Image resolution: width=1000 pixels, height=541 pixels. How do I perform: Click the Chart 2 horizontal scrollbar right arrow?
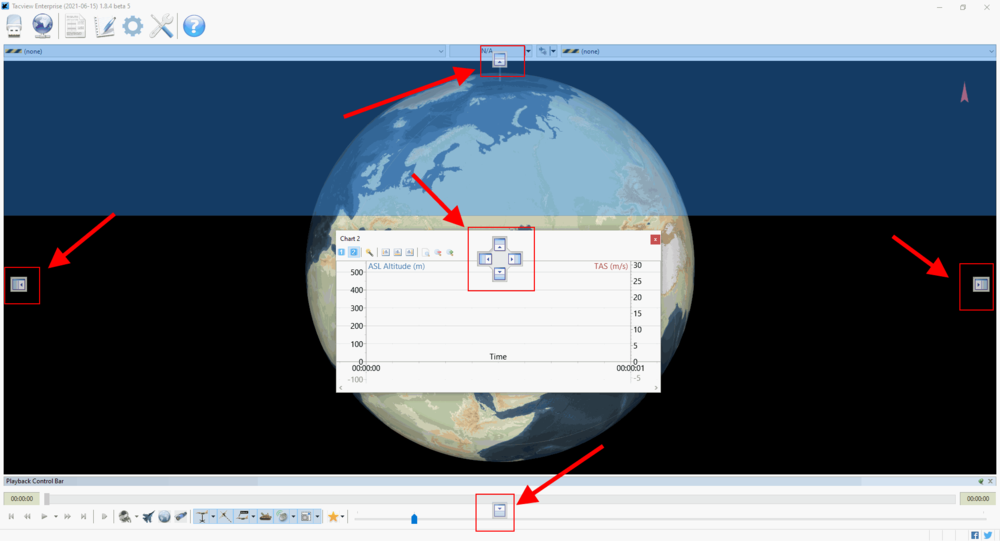pyautogui.click(x=656, y=388)
